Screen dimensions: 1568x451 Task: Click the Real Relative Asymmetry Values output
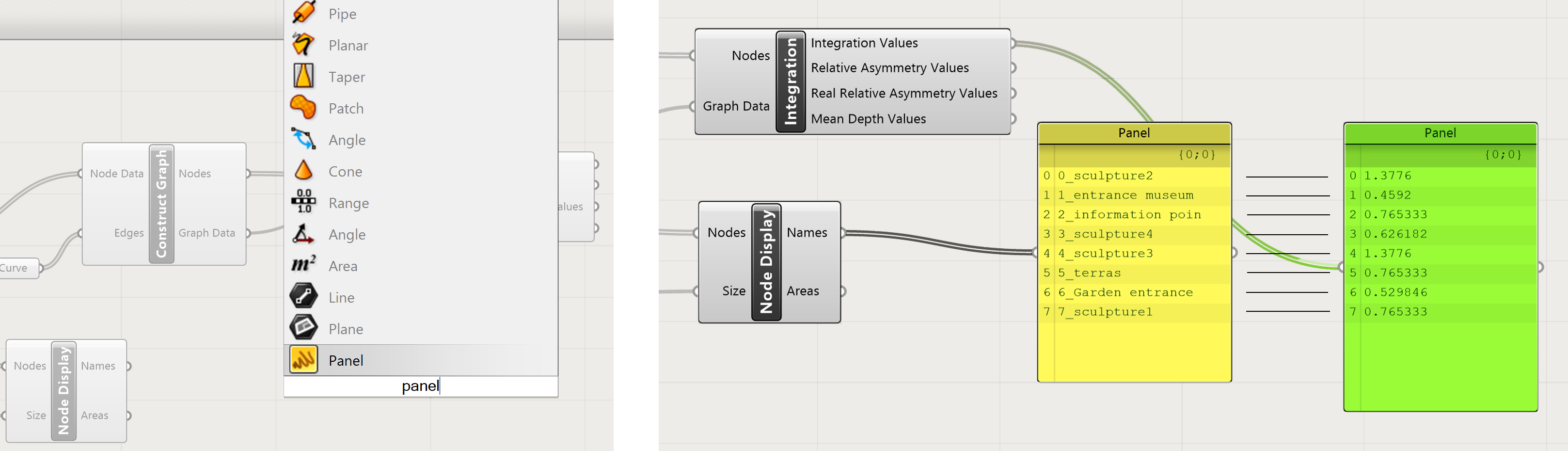pos(904,93)
